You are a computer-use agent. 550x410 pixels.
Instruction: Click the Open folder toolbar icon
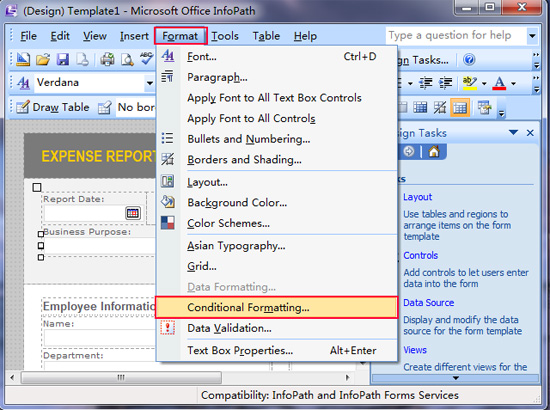[x=43, y=59]
